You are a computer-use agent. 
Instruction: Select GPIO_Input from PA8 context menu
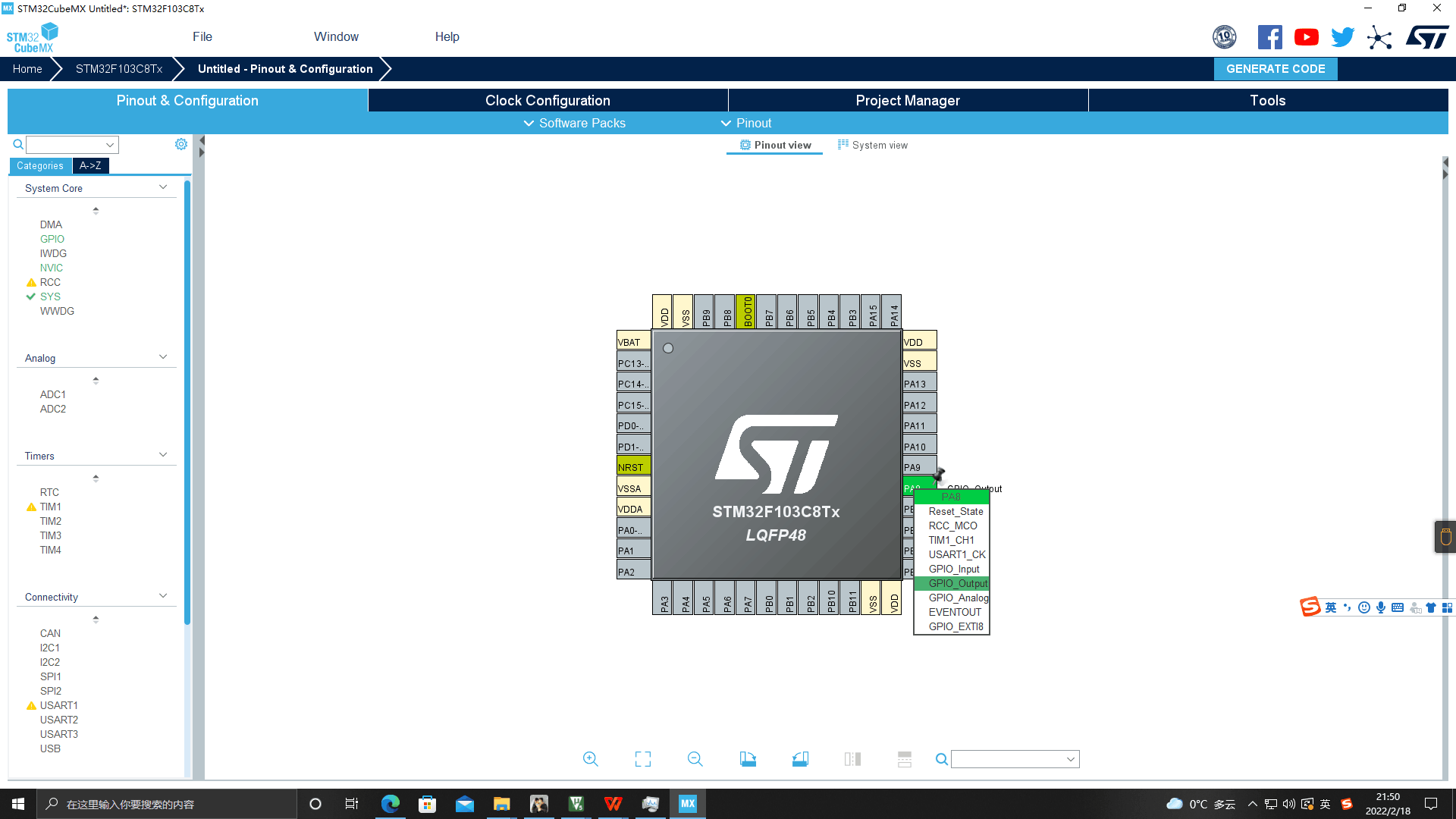(x=953, y=569)
